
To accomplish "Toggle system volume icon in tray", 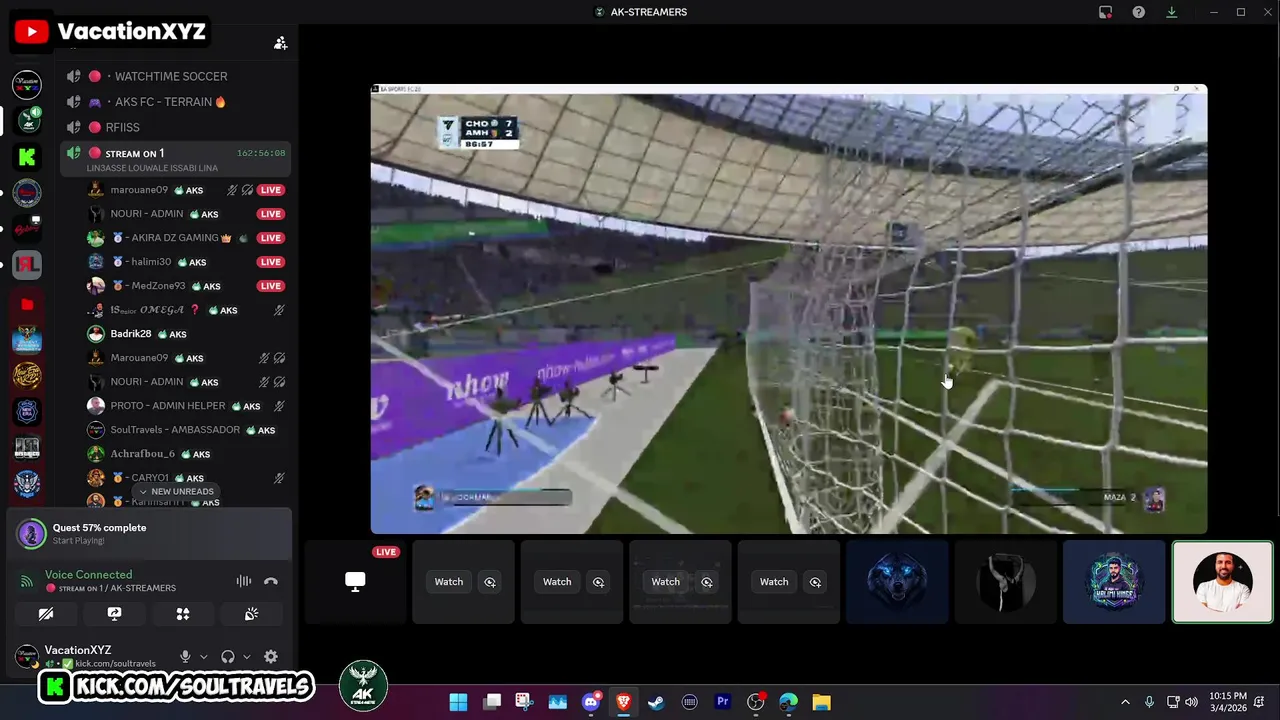I will (x=1191, y=702).
